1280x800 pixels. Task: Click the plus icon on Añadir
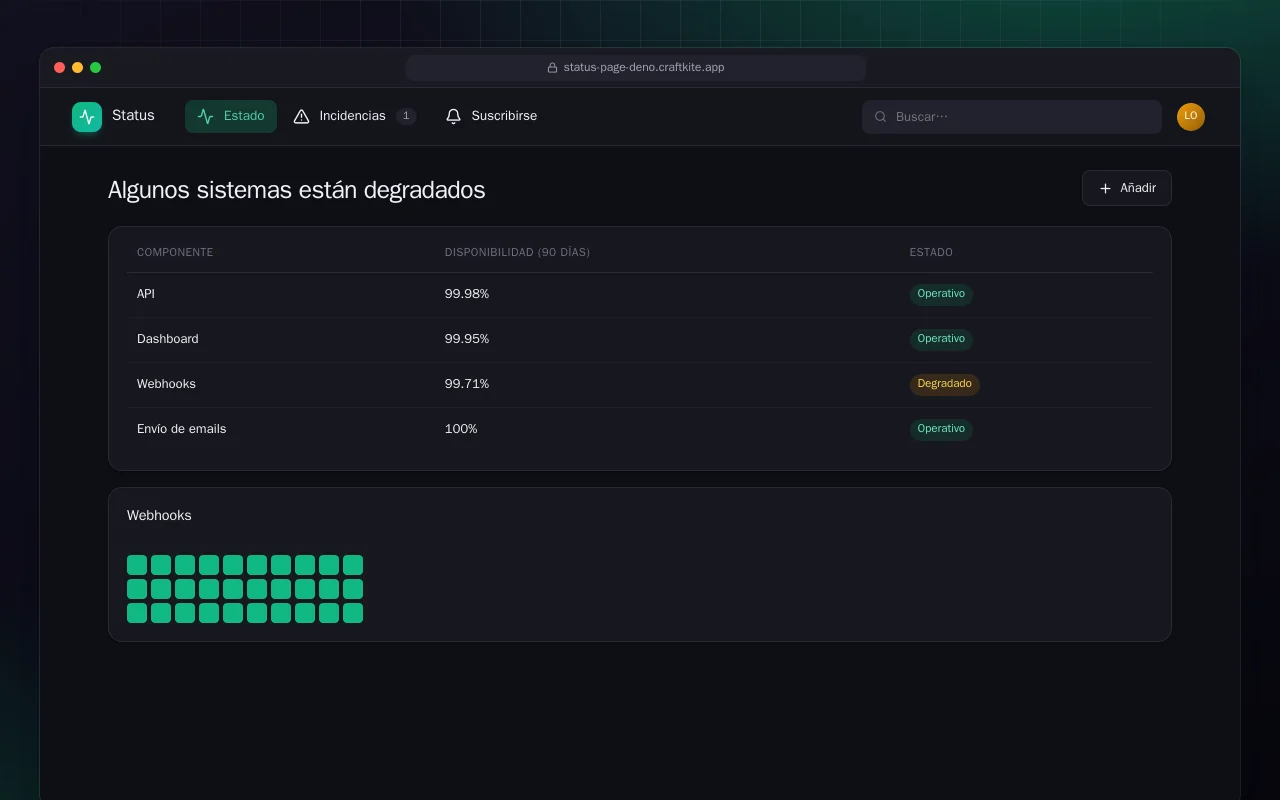1105,188
